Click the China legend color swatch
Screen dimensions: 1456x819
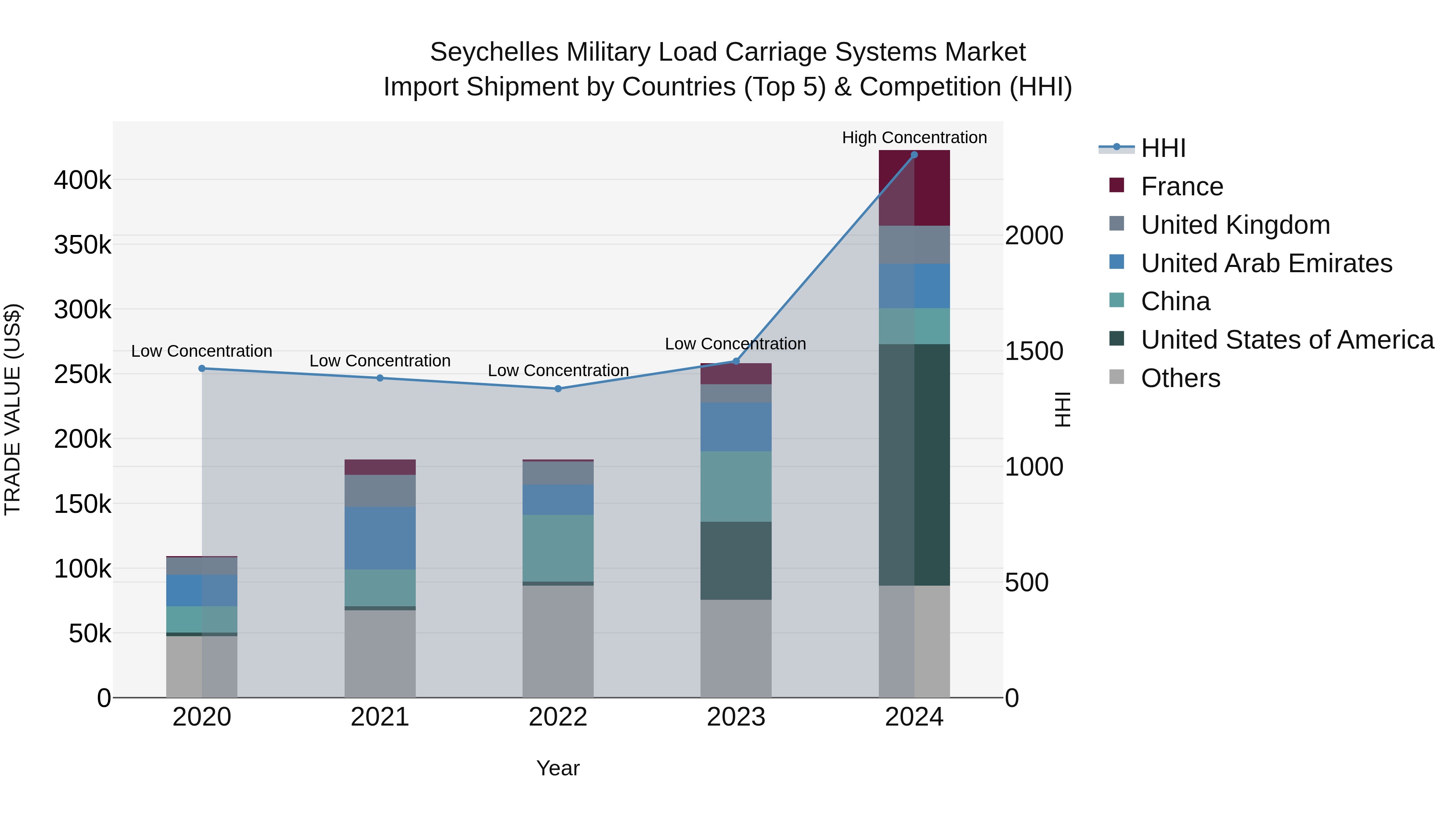[1117, 300]
